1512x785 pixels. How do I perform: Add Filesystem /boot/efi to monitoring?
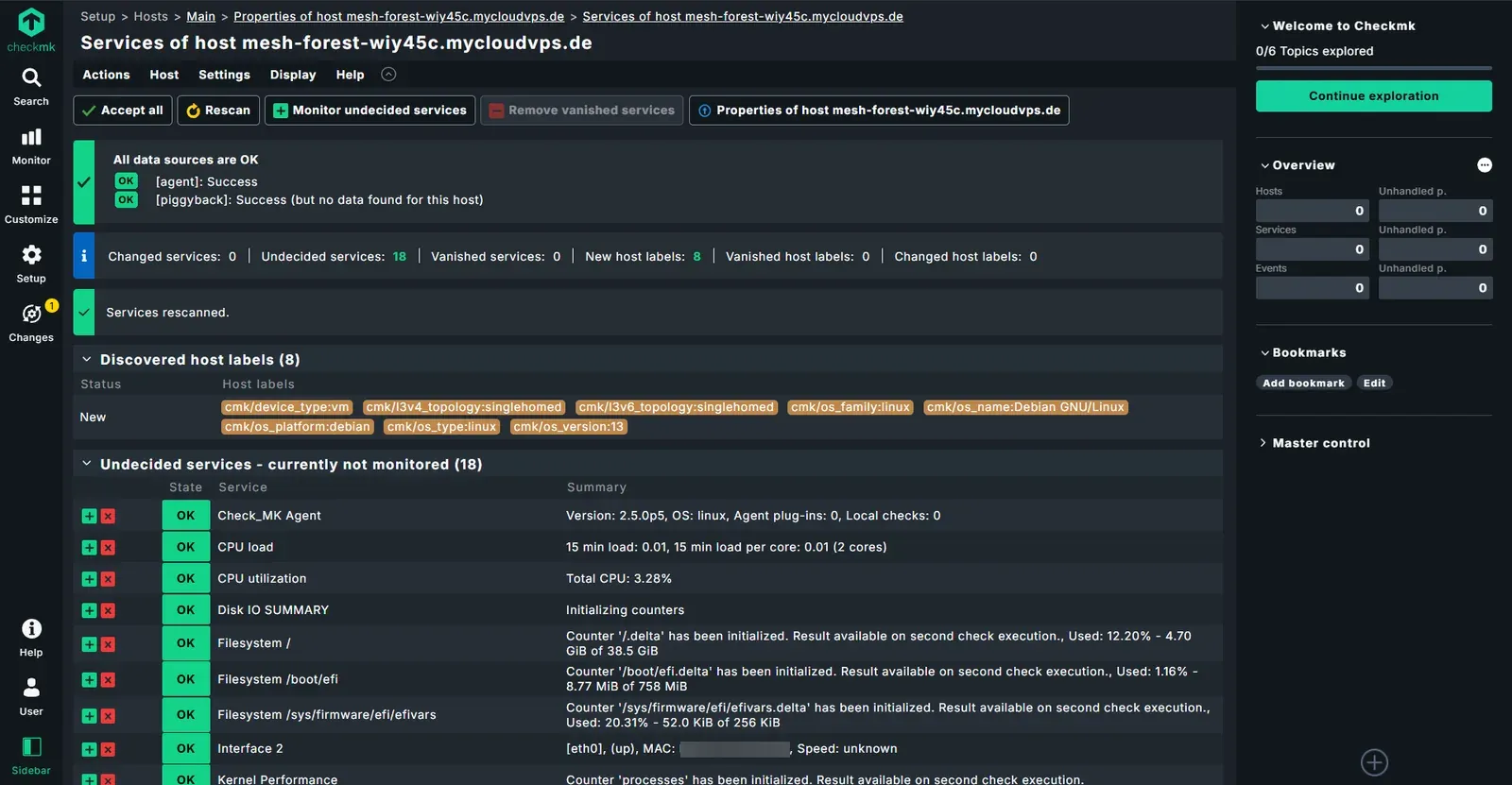[x=89, y=680]
